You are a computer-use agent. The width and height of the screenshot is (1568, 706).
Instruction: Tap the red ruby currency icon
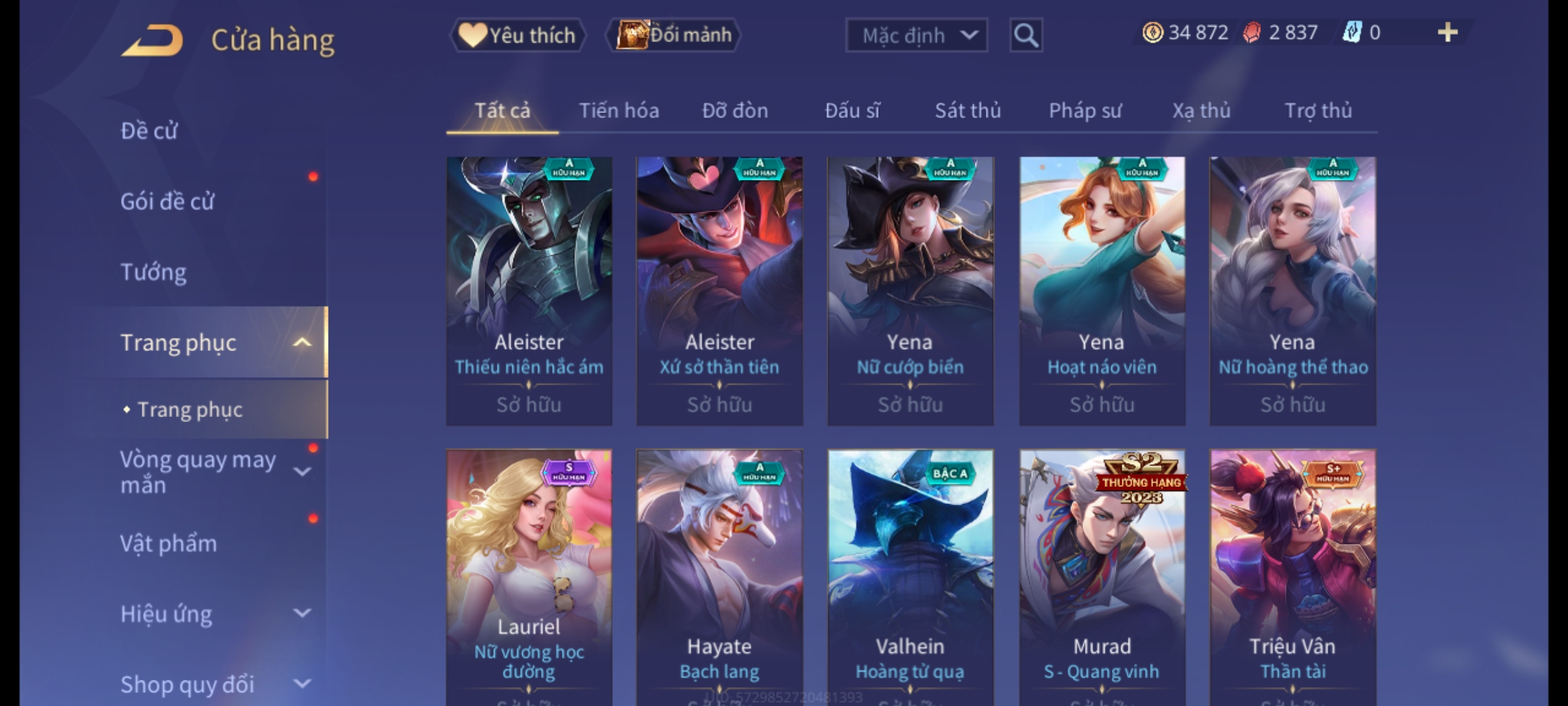tap(1251, 33)
